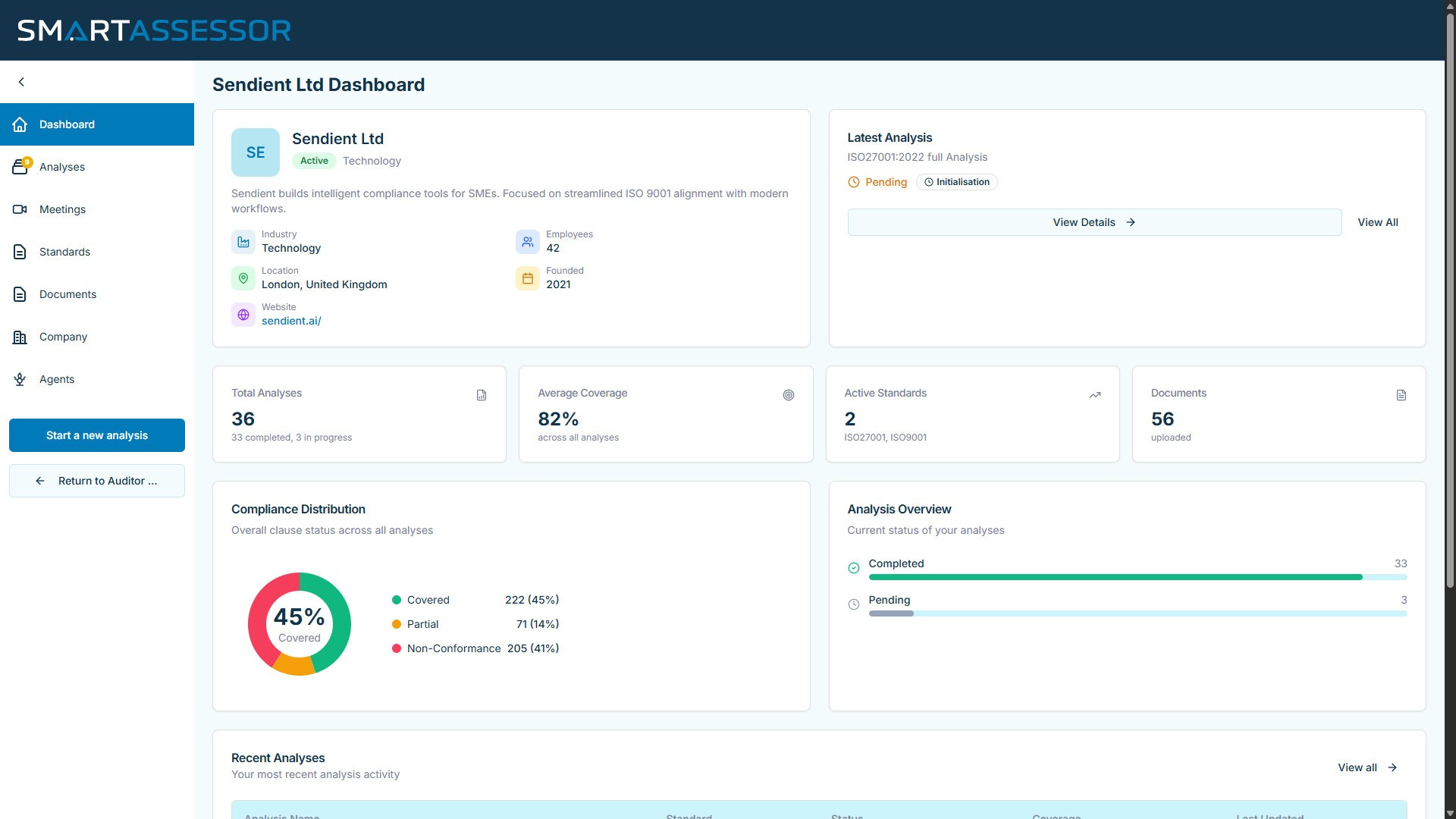Viewport: 1456px width, 819px height.
Task: Click the Average Coverage target icon
Action: pos(788,395)
